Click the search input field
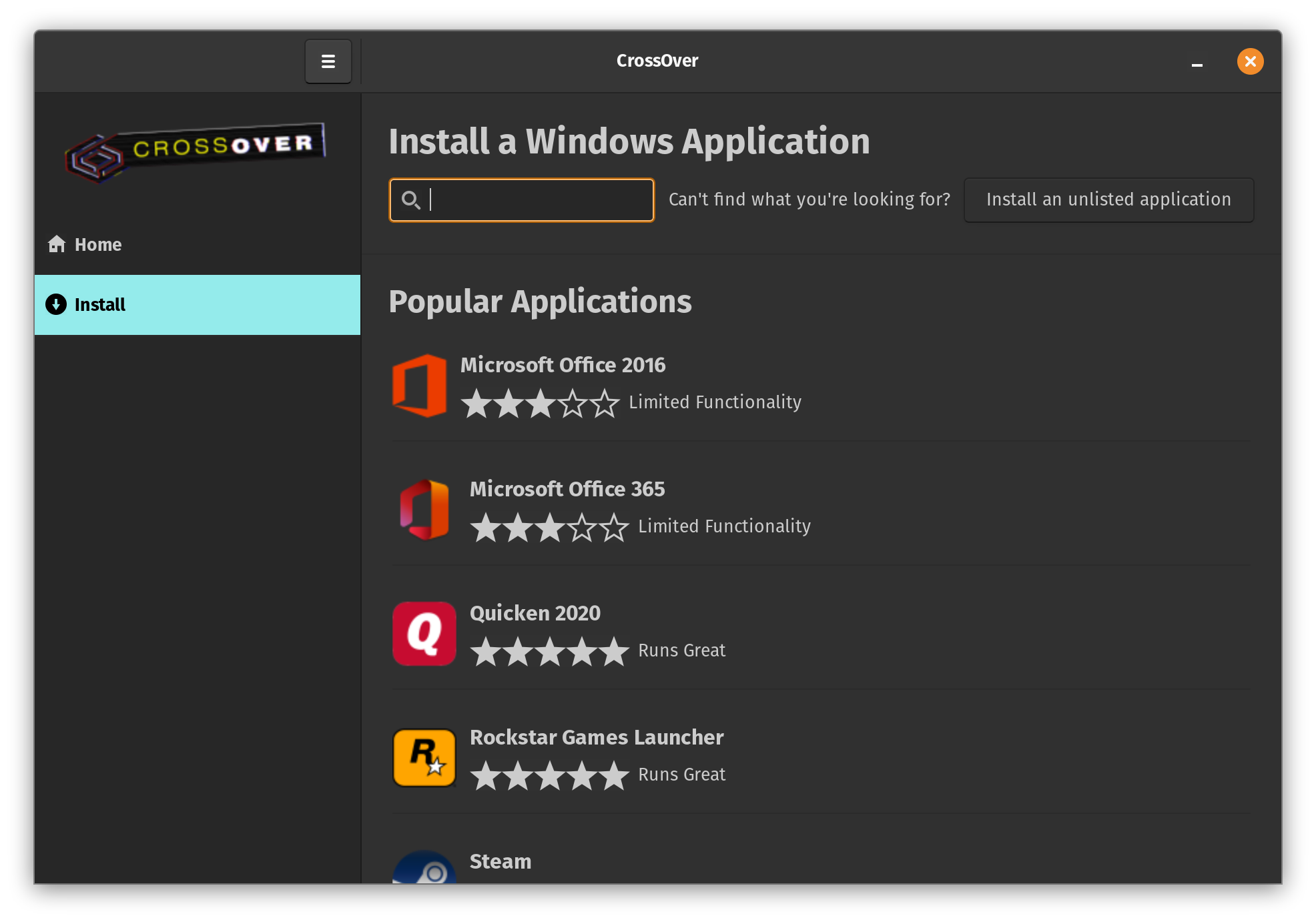This screenshot has height=922, width=1316. (521, 199)
